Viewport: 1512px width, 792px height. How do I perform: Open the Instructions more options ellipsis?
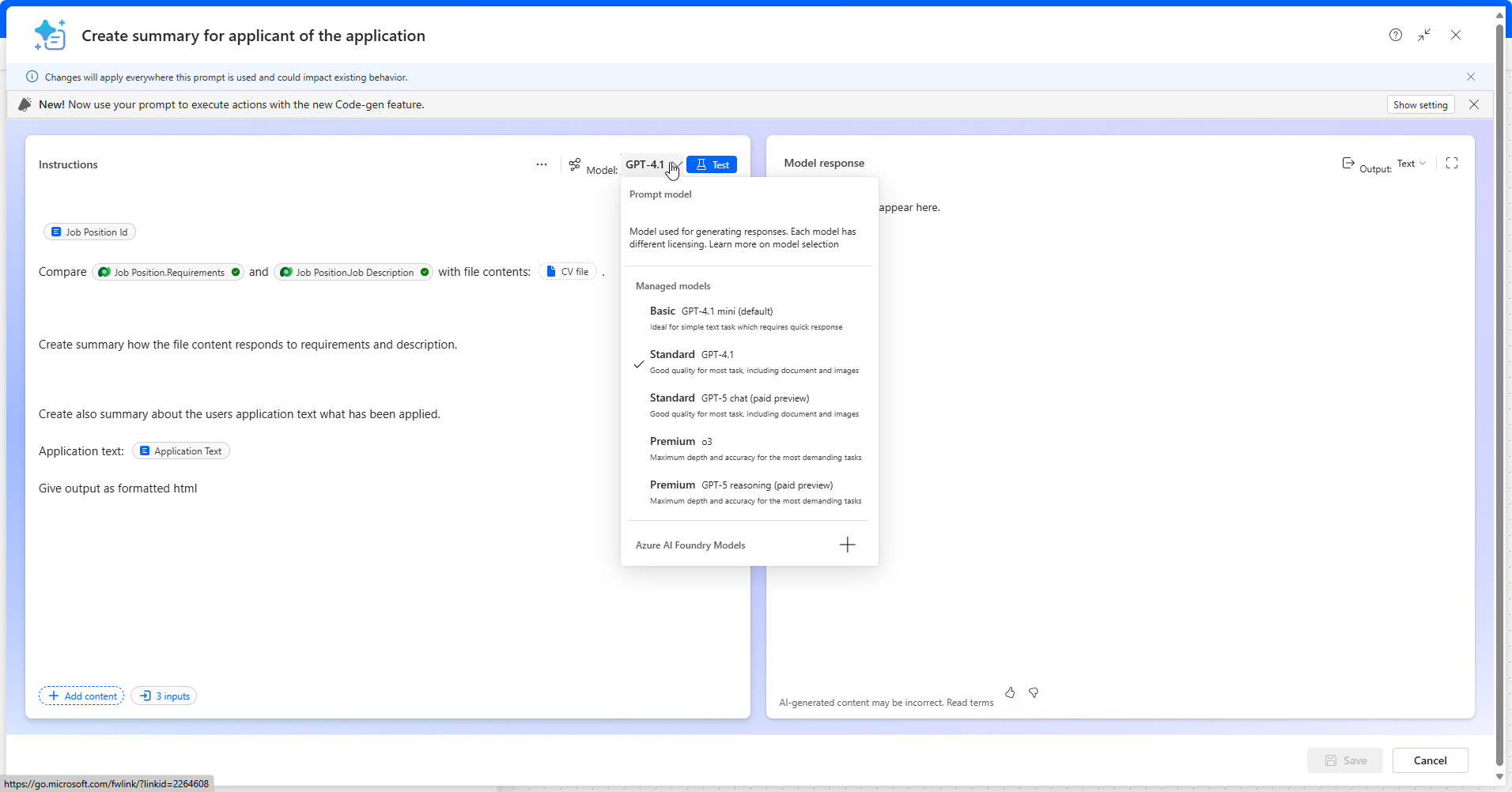[542, 164]
